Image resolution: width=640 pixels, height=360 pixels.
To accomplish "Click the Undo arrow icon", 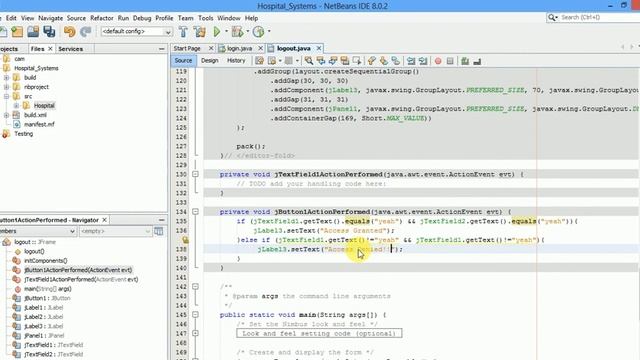I will 69,31.
